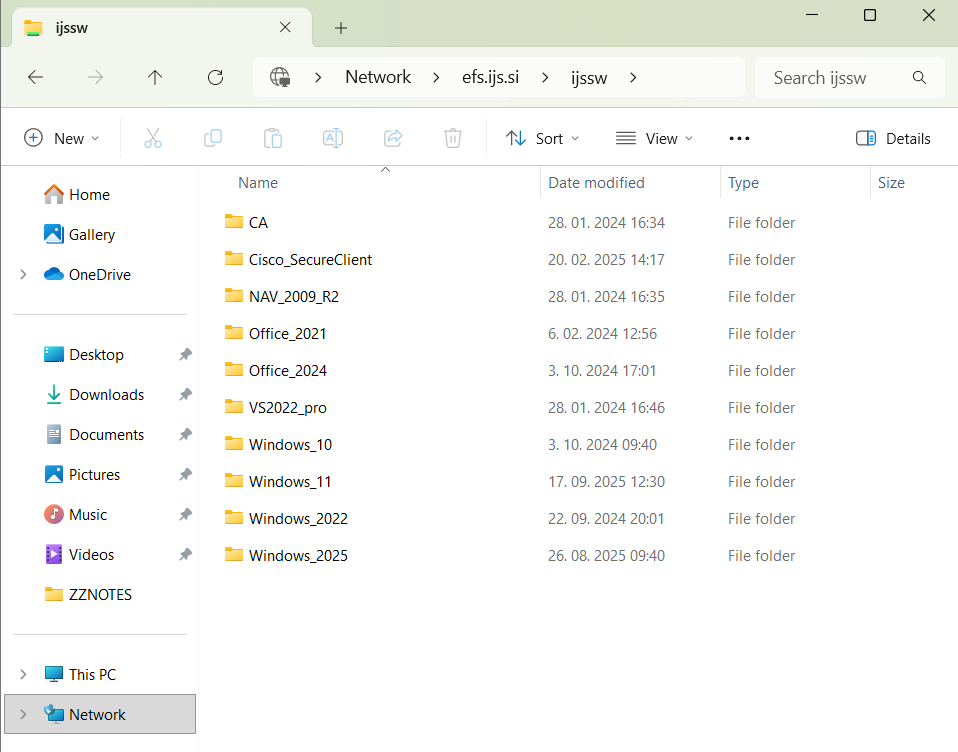Open the New item menu

click(x=62, y=139)
